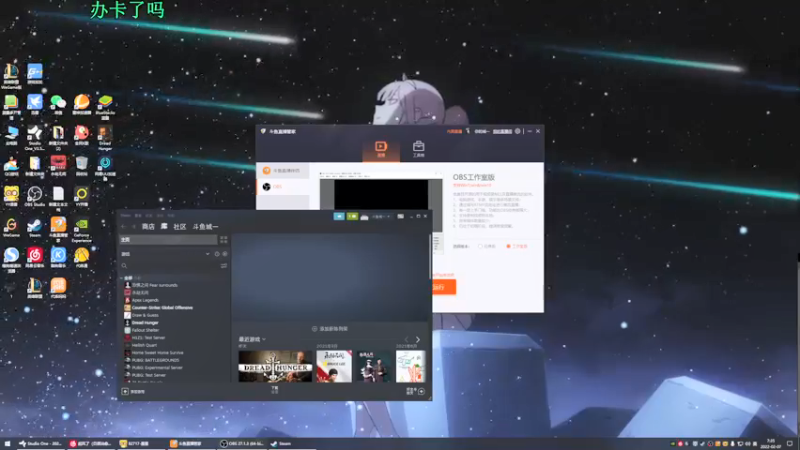Click orange 运行 run button in Douyu
The image size is (800, 450).
coord(443,287)
